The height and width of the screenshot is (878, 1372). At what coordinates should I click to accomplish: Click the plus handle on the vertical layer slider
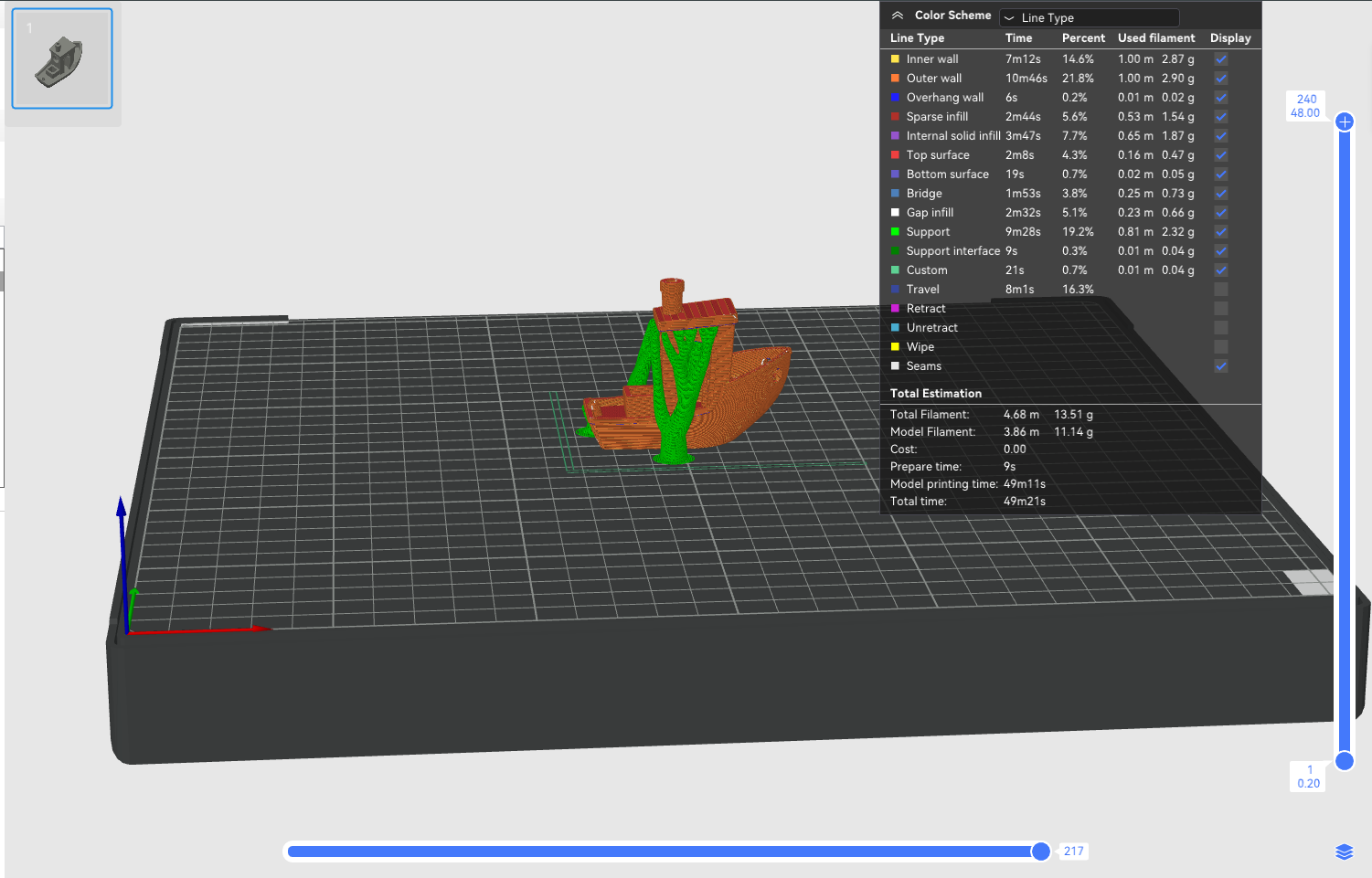pyautogui.click(x=1345, y=122)
